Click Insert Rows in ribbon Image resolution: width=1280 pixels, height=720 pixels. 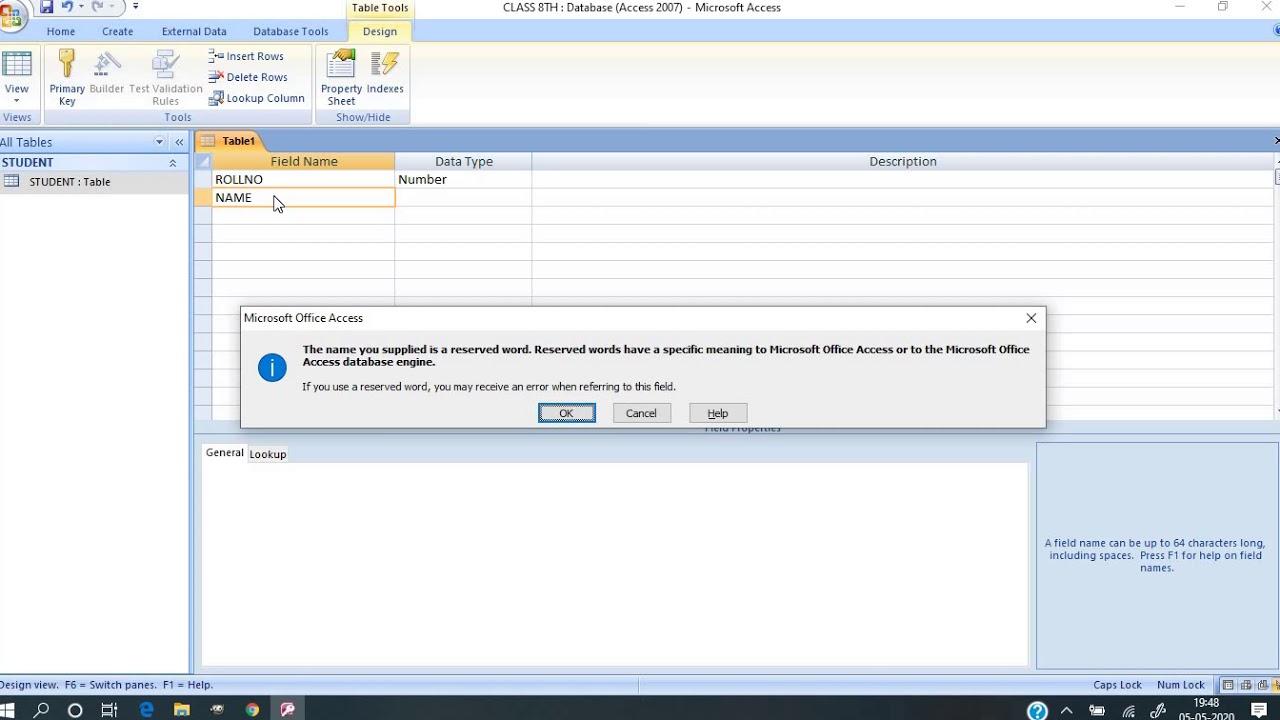246,56
